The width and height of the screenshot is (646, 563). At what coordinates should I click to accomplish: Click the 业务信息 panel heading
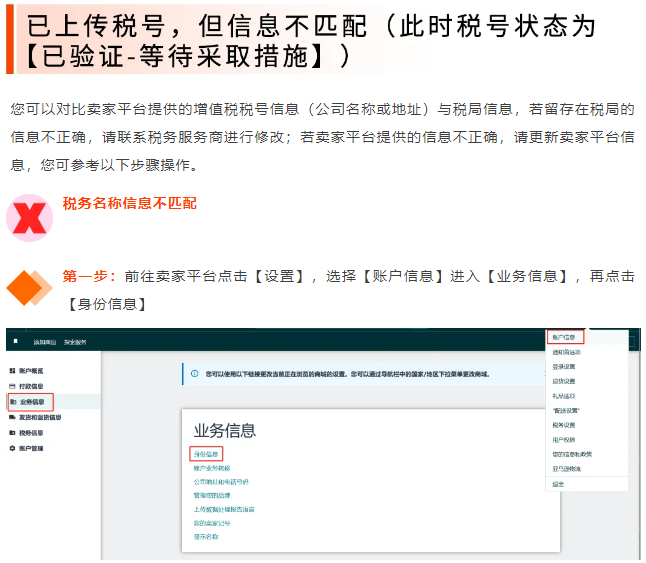[x=225, y=431]
